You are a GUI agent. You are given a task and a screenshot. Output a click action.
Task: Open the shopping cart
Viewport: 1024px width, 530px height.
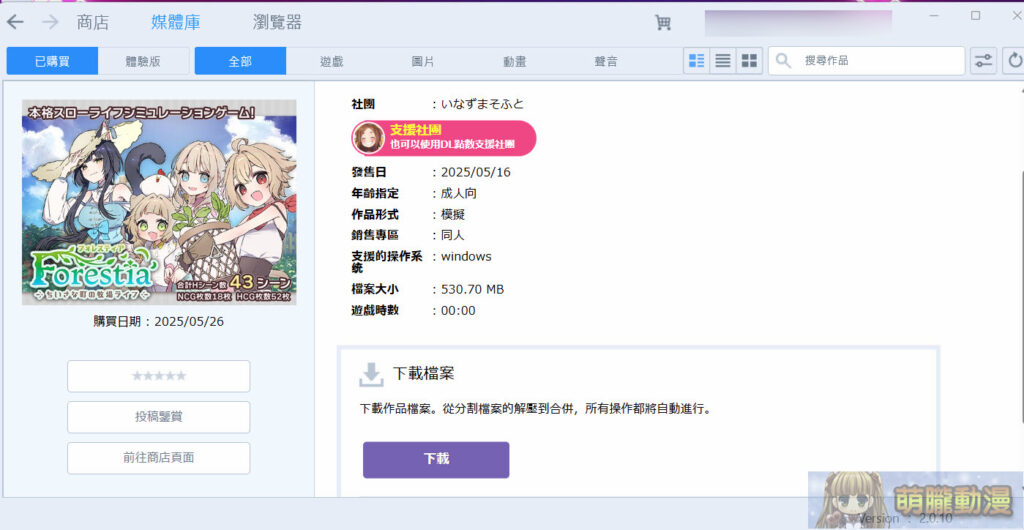(x=663, y=23)
